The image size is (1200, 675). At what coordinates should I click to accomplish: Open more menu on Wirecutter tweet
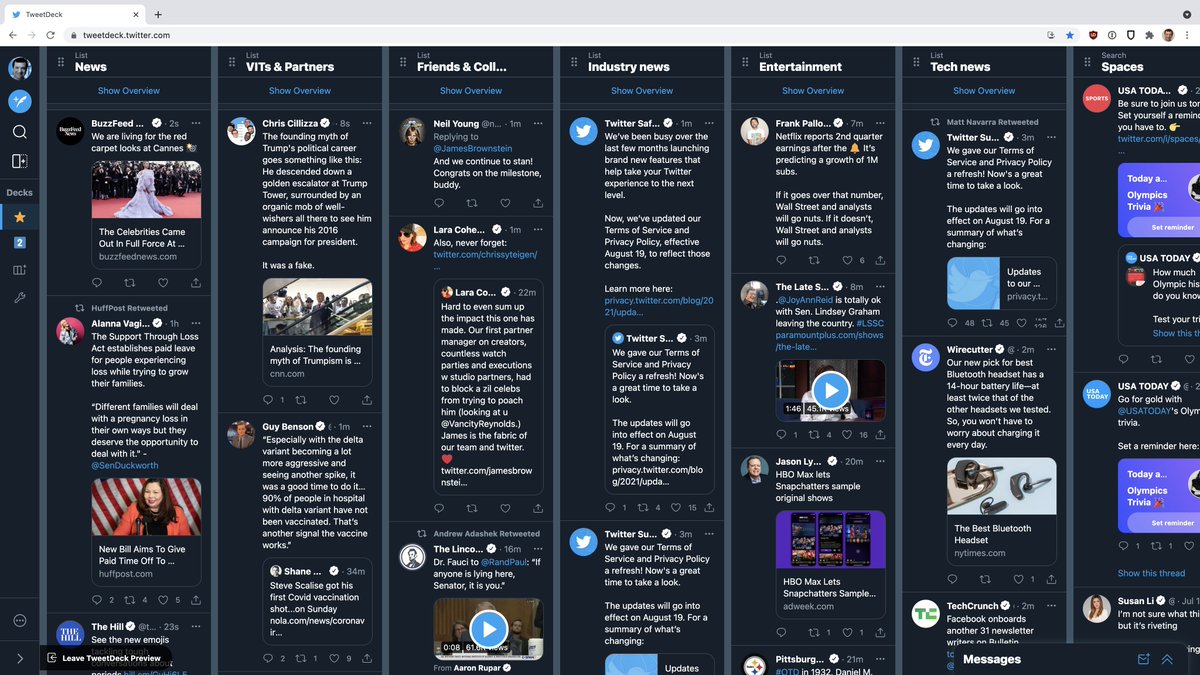click(x=1051, y=349)
